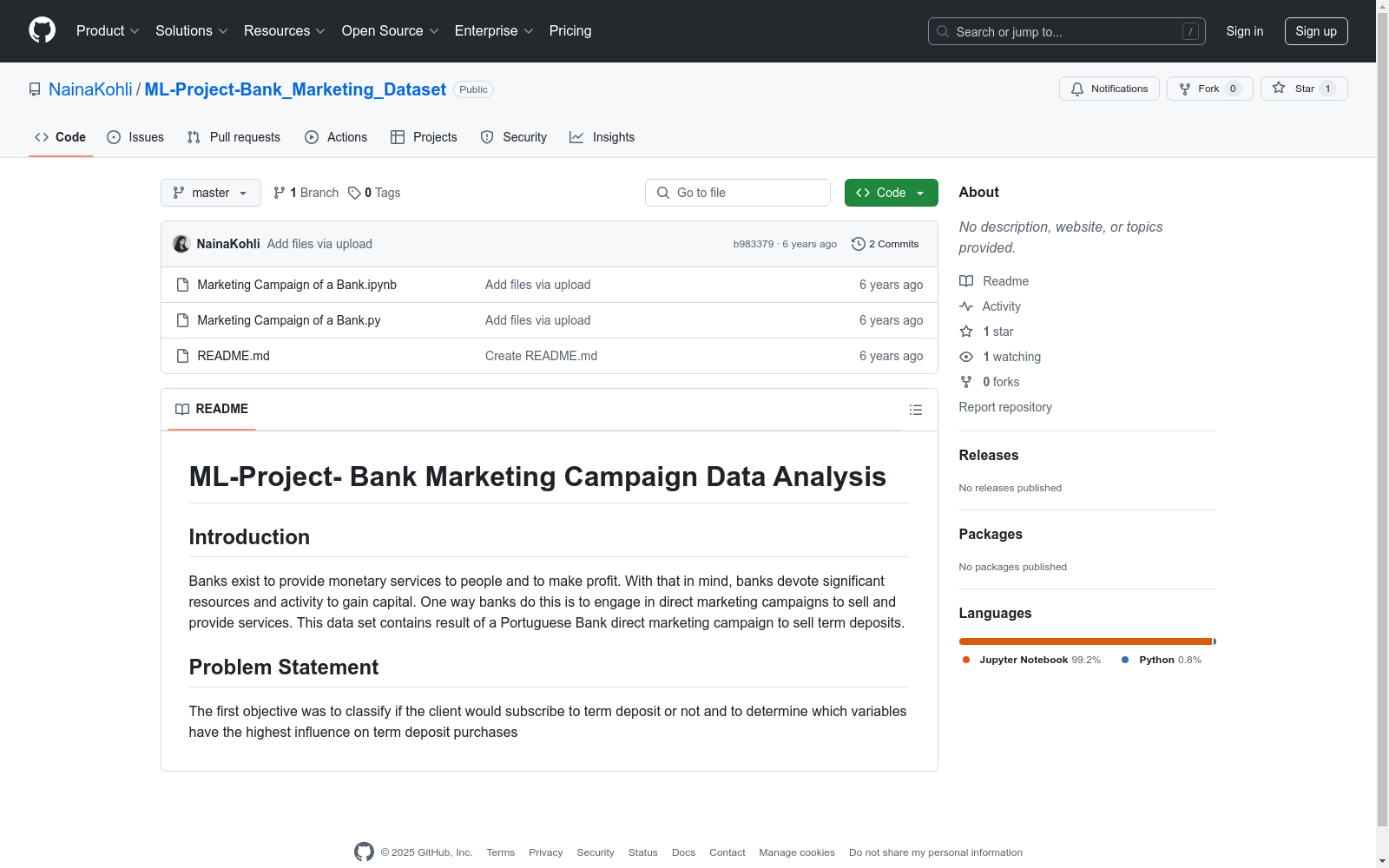
Task: Star the repository via star icon
Action: (1279, 88)
